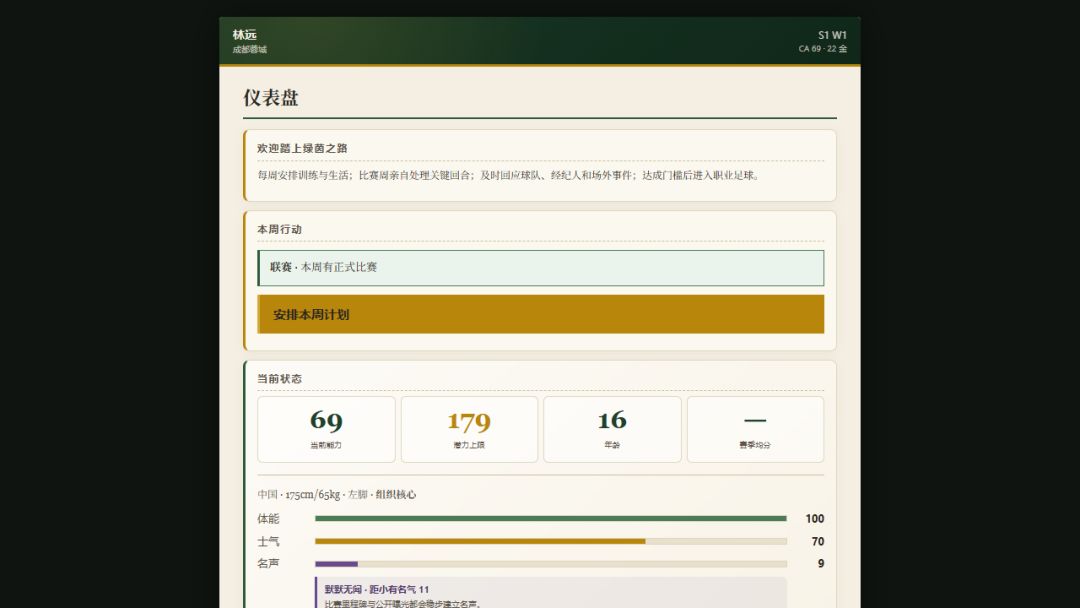
Task: Click the 仪表盘 page heading
Action: point(271,98)
